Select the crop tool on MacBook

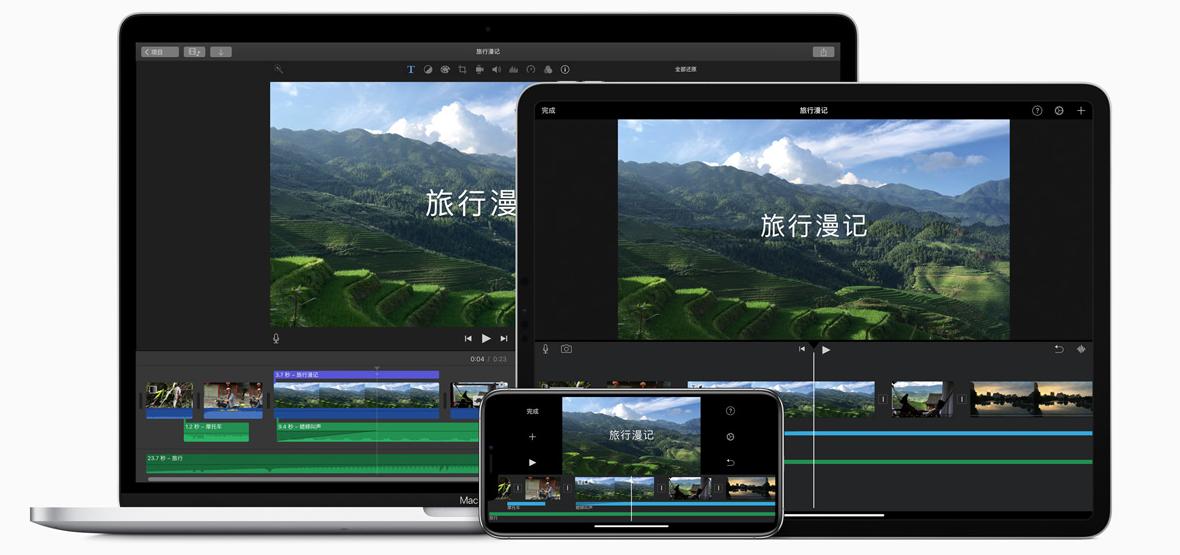point(462,69)
